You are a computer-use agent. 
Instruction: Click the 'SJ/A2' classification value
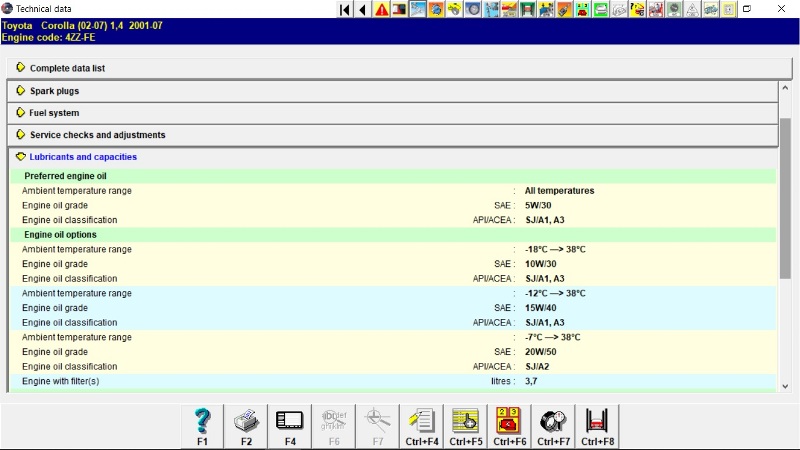tap(537, 367)
